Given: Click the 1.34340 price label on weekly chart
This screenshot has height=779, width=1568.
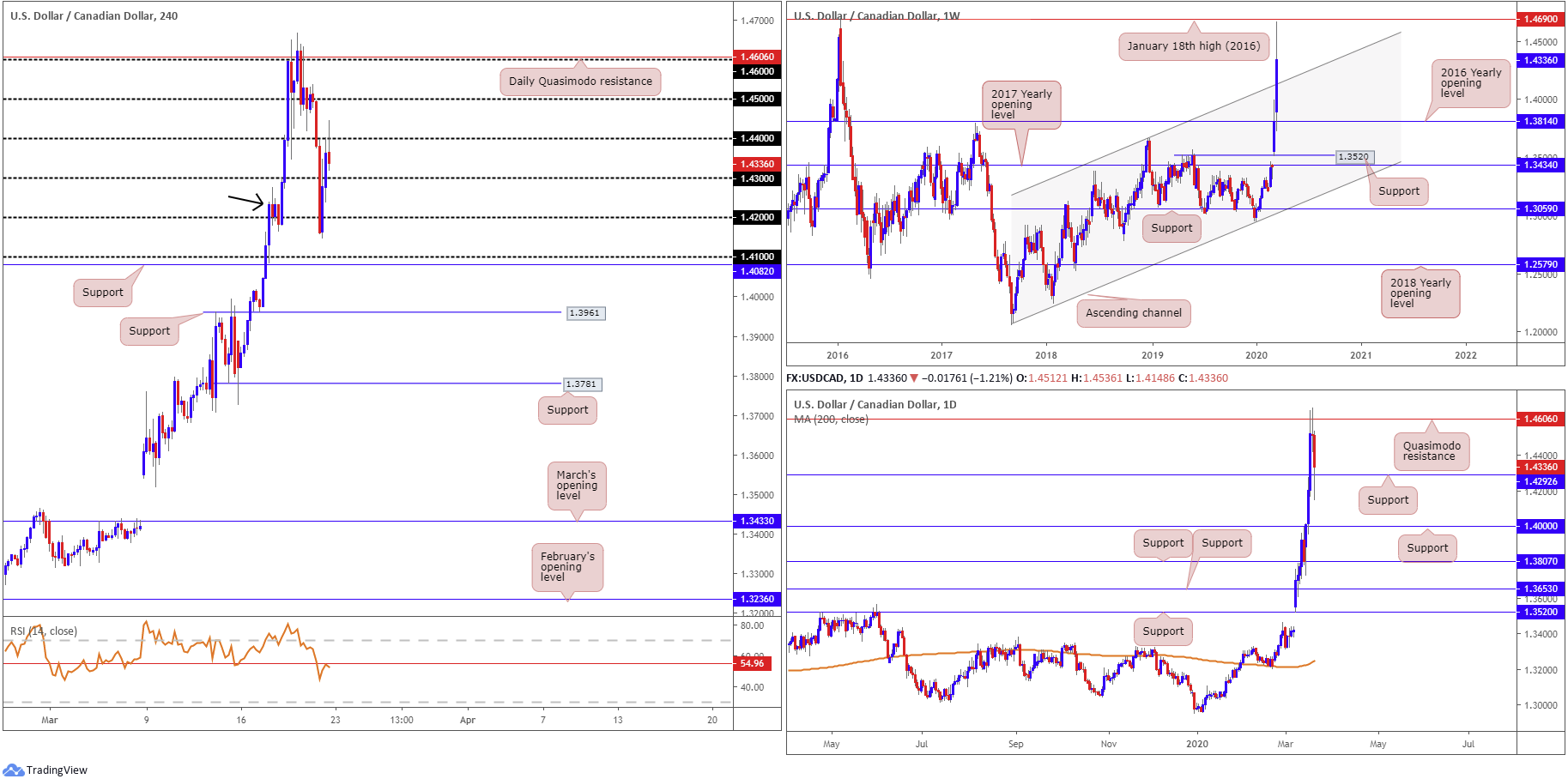Looking at the screenshot, I should pos(1541,165).
